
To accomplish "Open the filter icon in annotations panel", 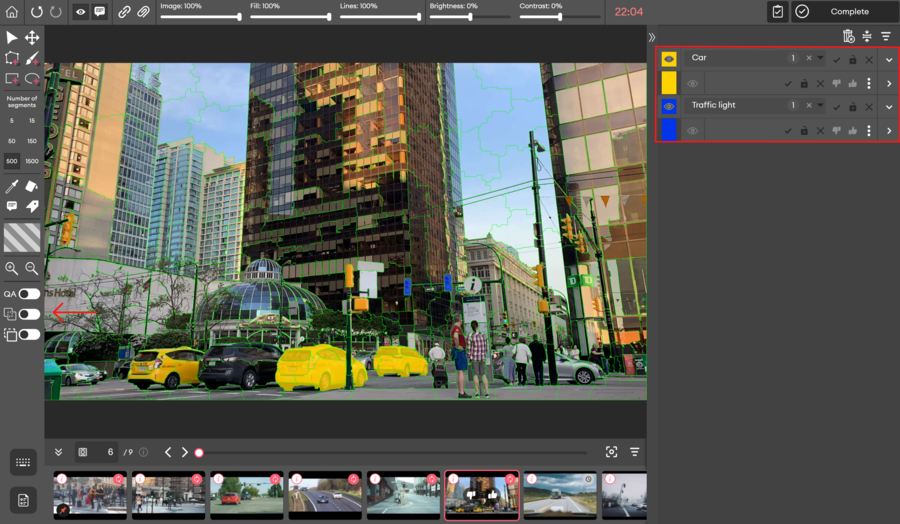I will [x=886, y=37].
